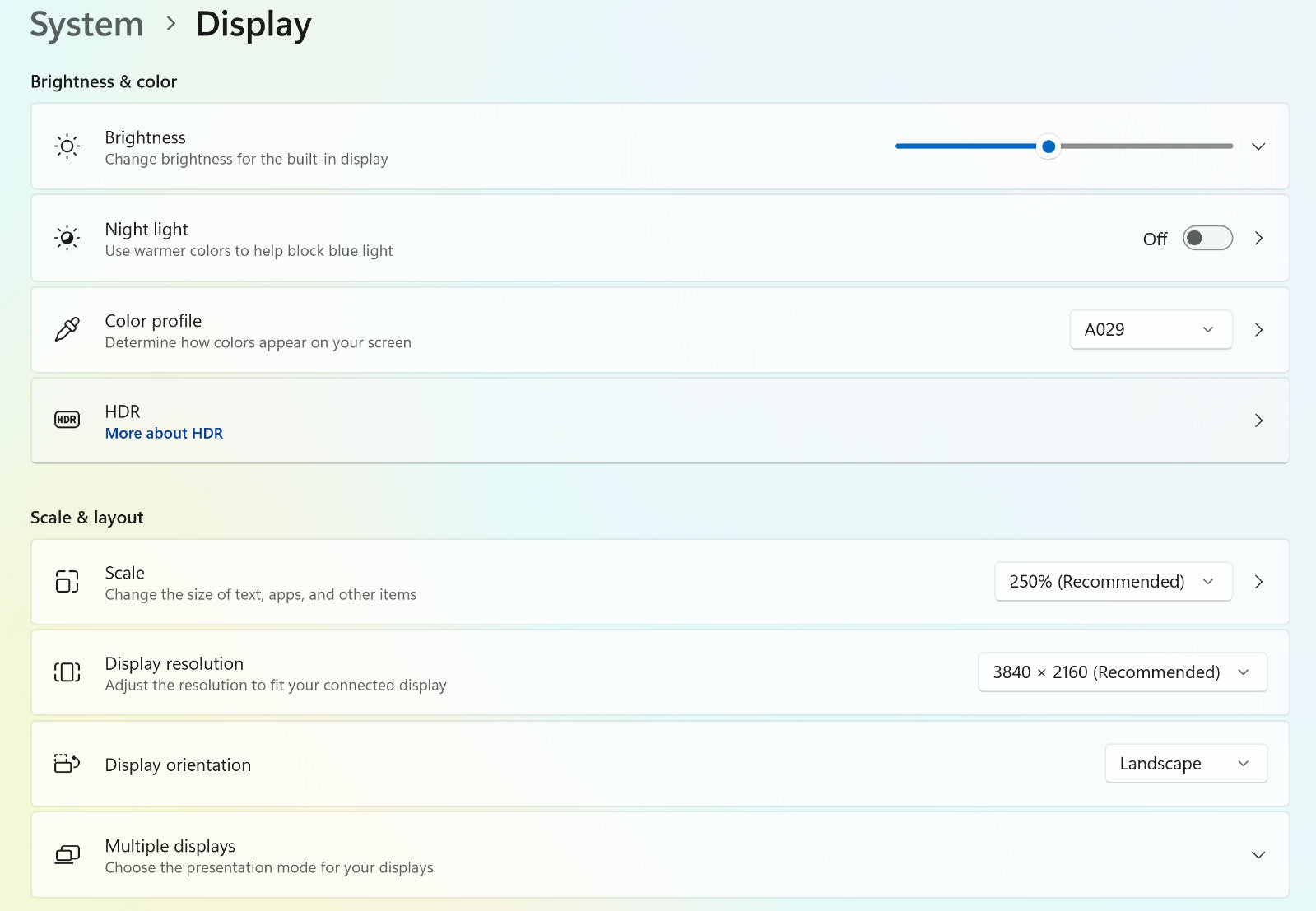The image size is (1316, 911).
Task: Open the More about HDR link
Action: (x=164, y=434)
